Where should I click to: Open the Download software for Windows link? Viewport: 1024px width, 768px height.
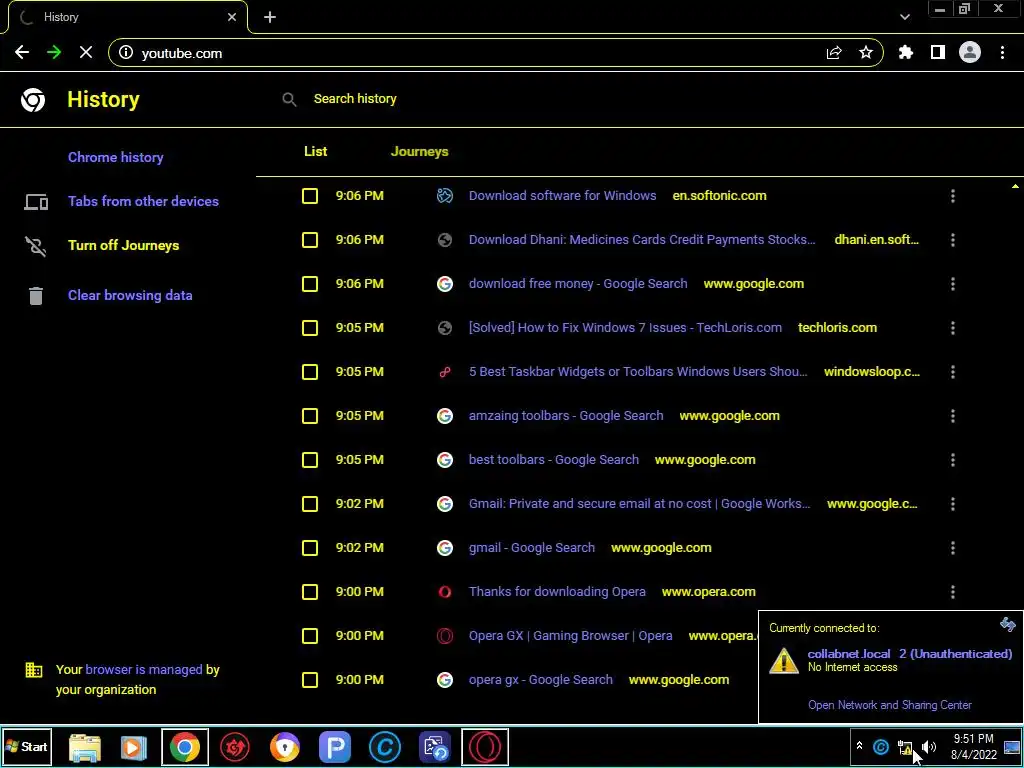click(562, 196)
